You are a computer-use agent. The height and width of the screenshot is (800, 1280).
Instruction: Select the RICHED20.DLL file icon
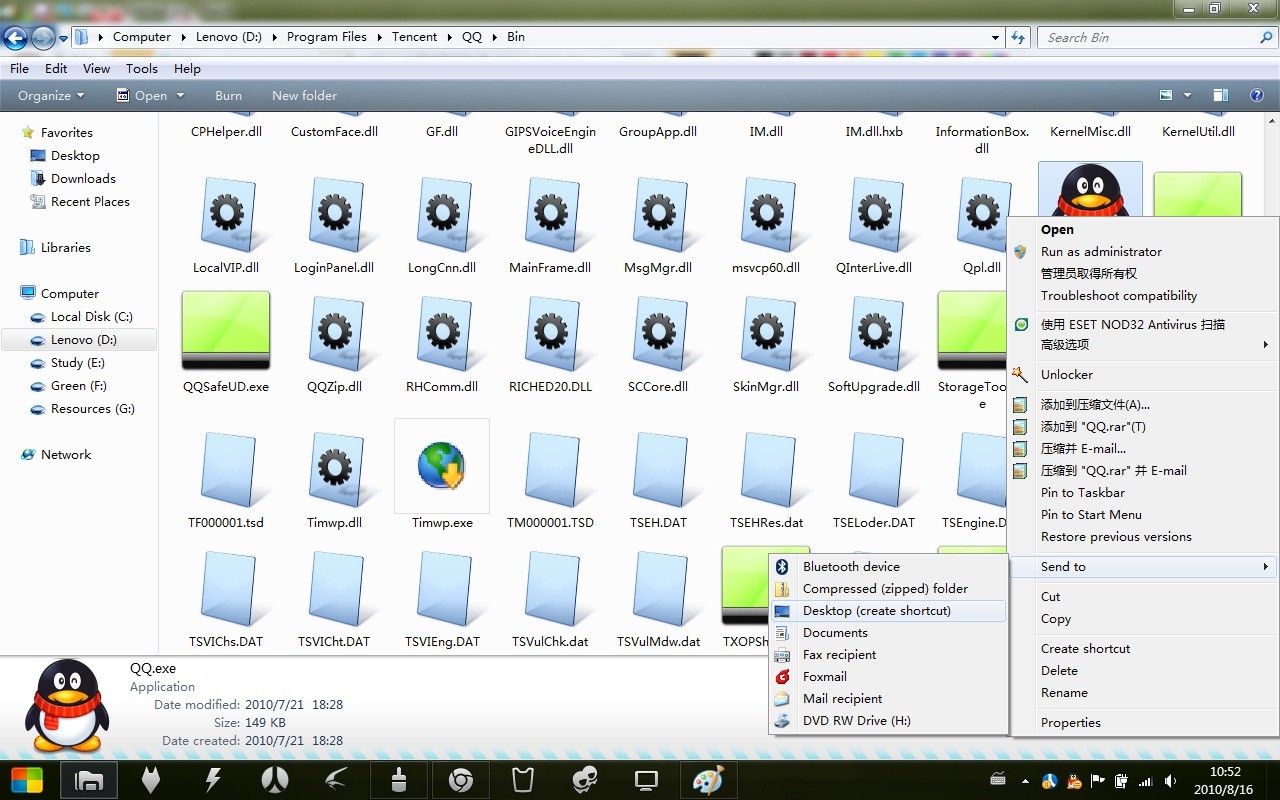coord(550,333)
